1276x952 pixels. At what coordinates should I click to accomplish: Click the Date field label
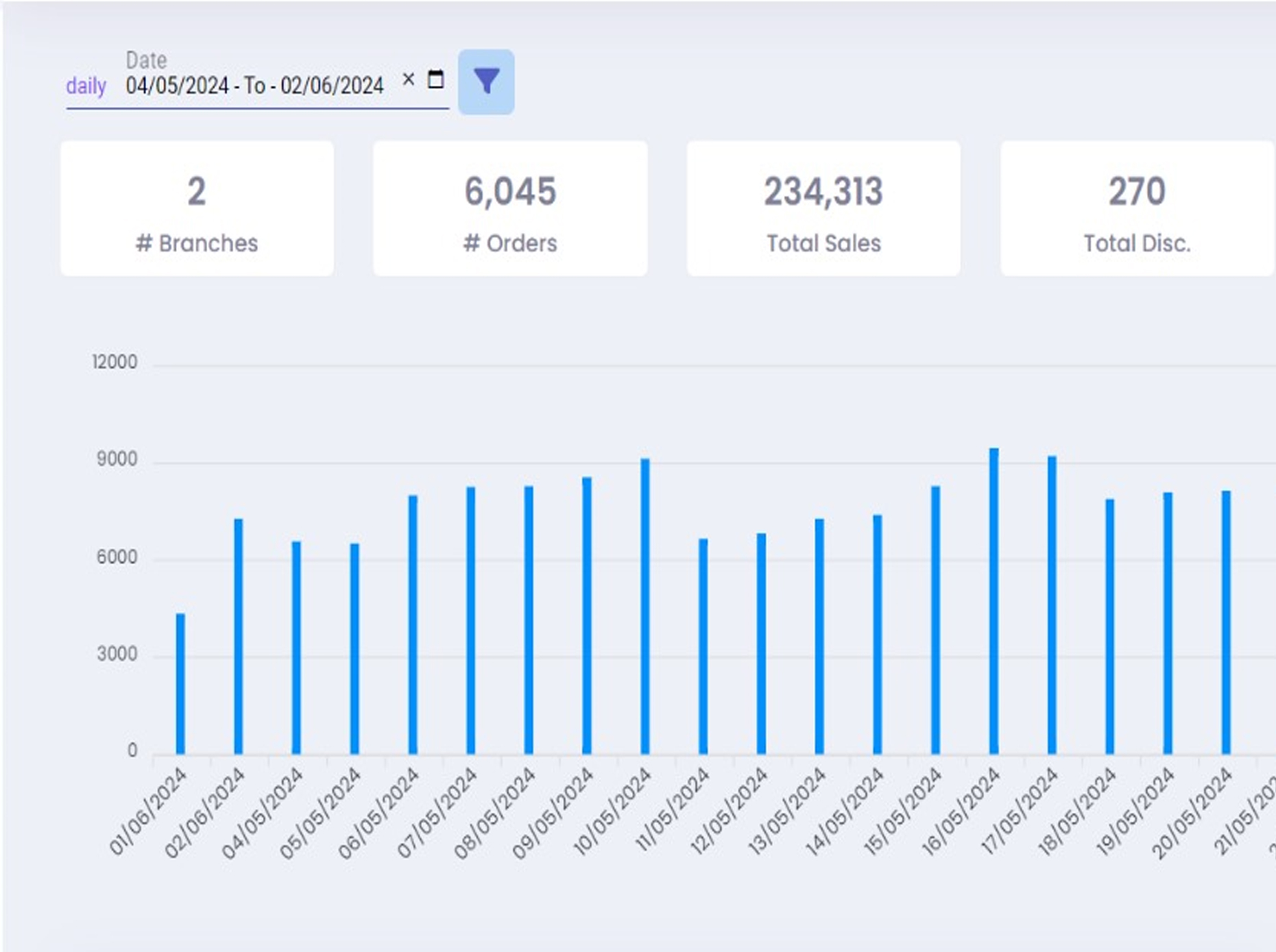coord(146,60)
